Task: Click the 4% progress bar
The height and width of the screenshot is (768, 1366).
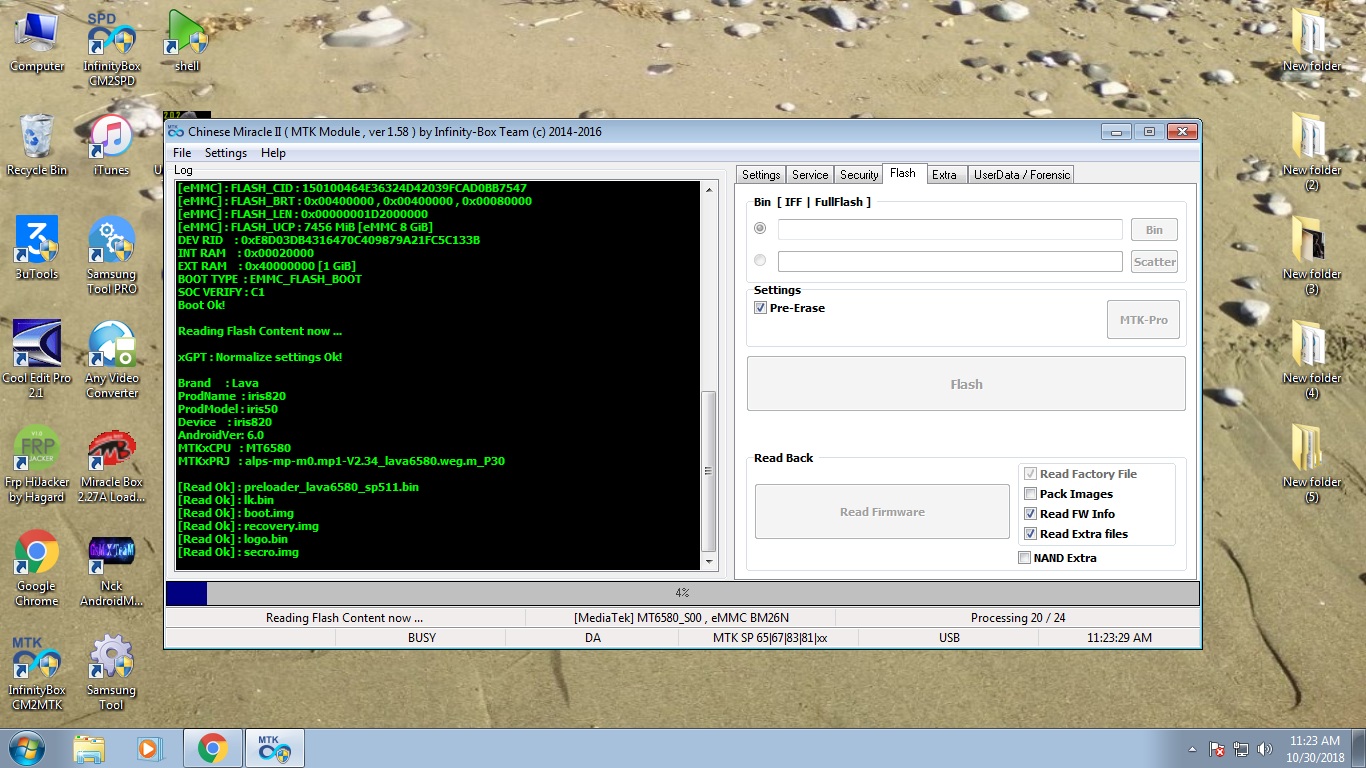Action: [682, 593]
